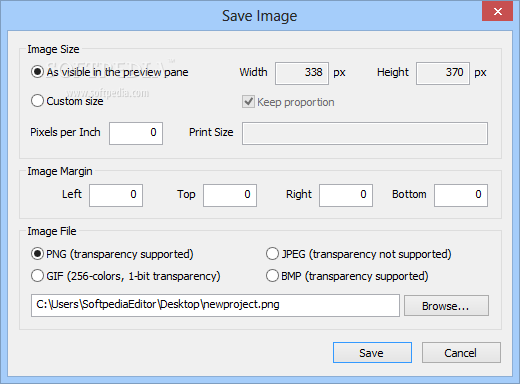The height and width of the screenshot is (384, 520).
Task: Click the 'Image Margin' group title
Action: [x=60, y=171]
